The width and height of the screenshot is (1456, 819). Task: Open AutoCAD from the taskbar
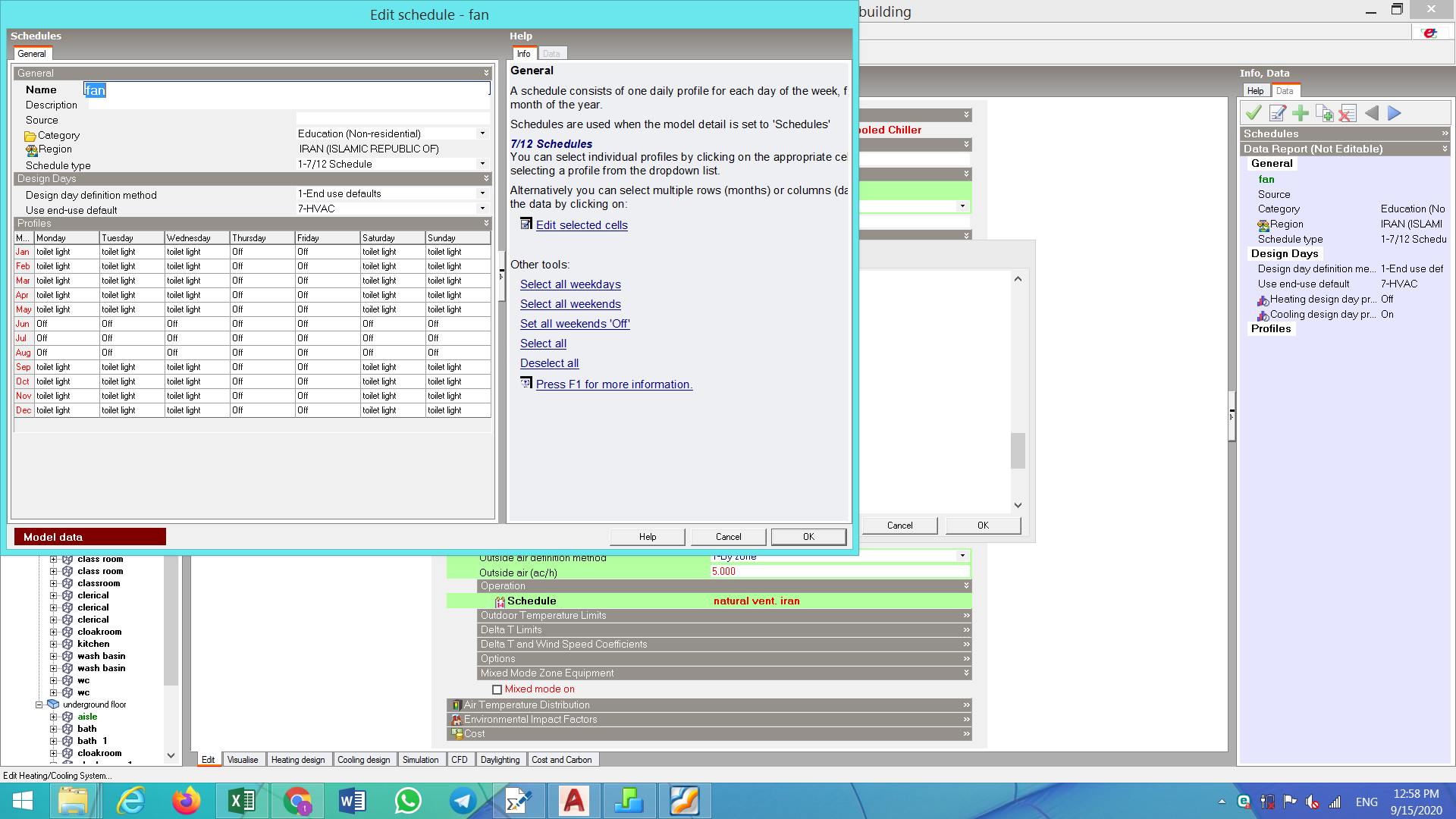[x=574, y=801]
